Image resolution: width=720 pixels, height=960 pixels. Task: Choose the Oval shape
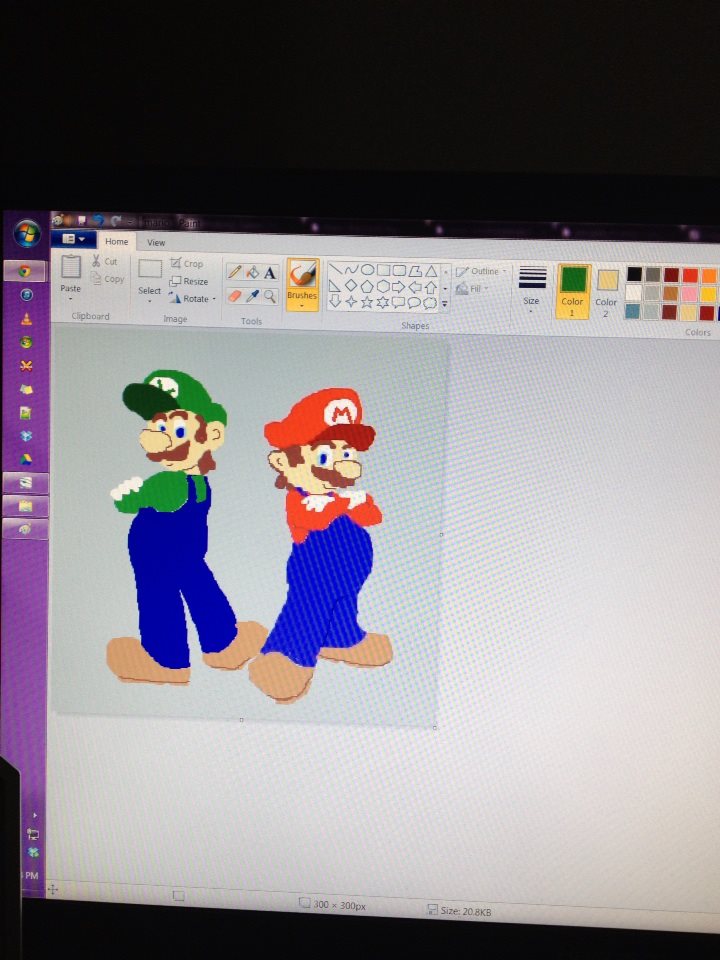click(367, 269)
